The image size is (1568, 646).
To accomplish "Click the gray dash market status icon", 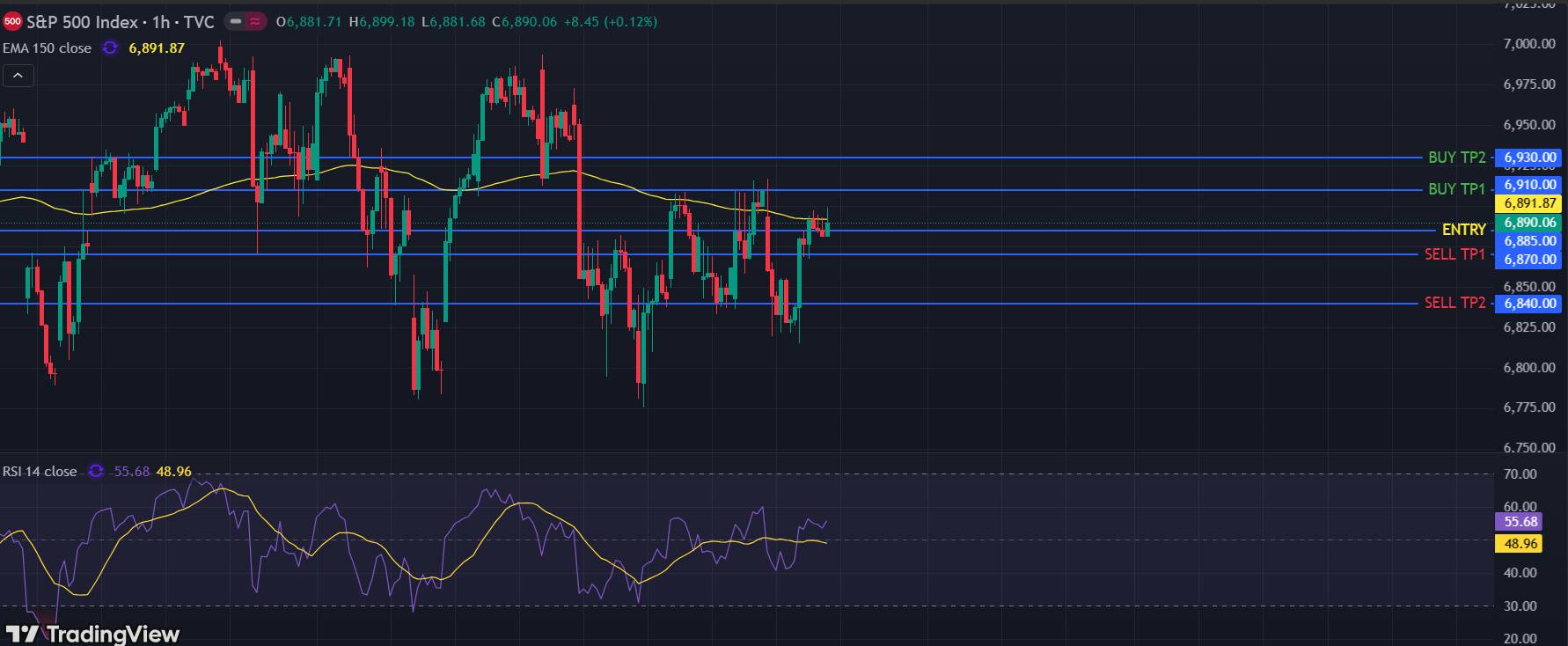I will point(236,22).
